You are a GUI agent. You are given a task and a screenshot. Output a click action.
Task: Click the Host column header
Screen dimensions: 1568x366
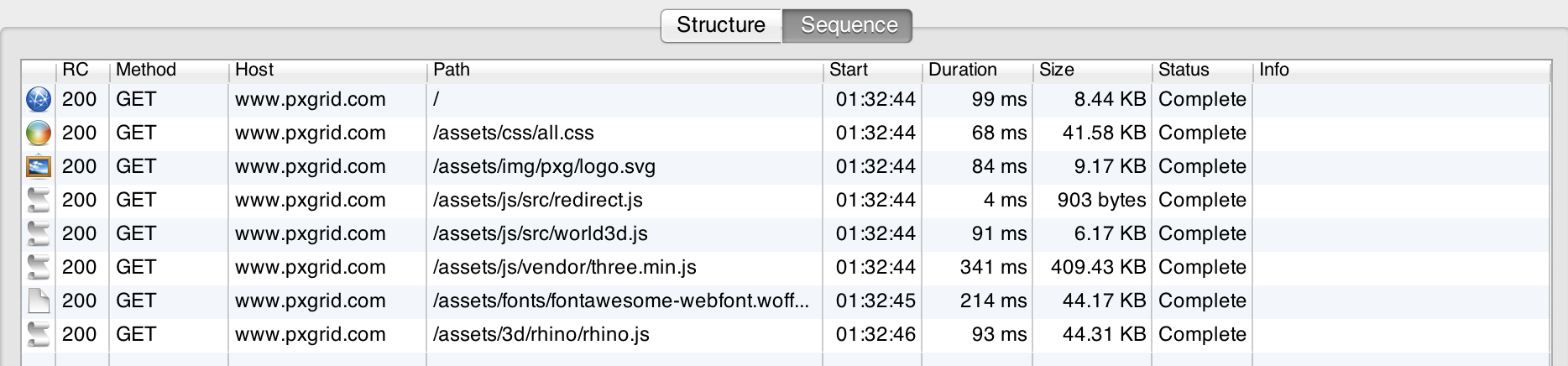point(327,70)
